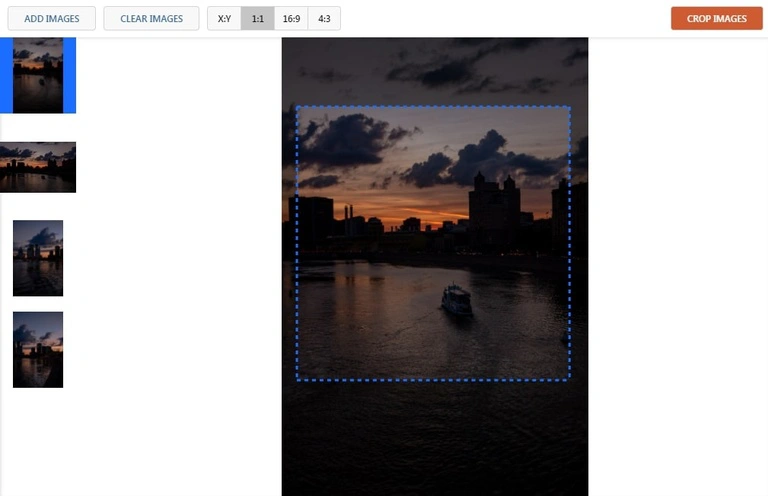Click the CLEAR IMAGES button
The width and height of the screenshot is (768, 496).
pyautogui.click(x=151, y=19)
